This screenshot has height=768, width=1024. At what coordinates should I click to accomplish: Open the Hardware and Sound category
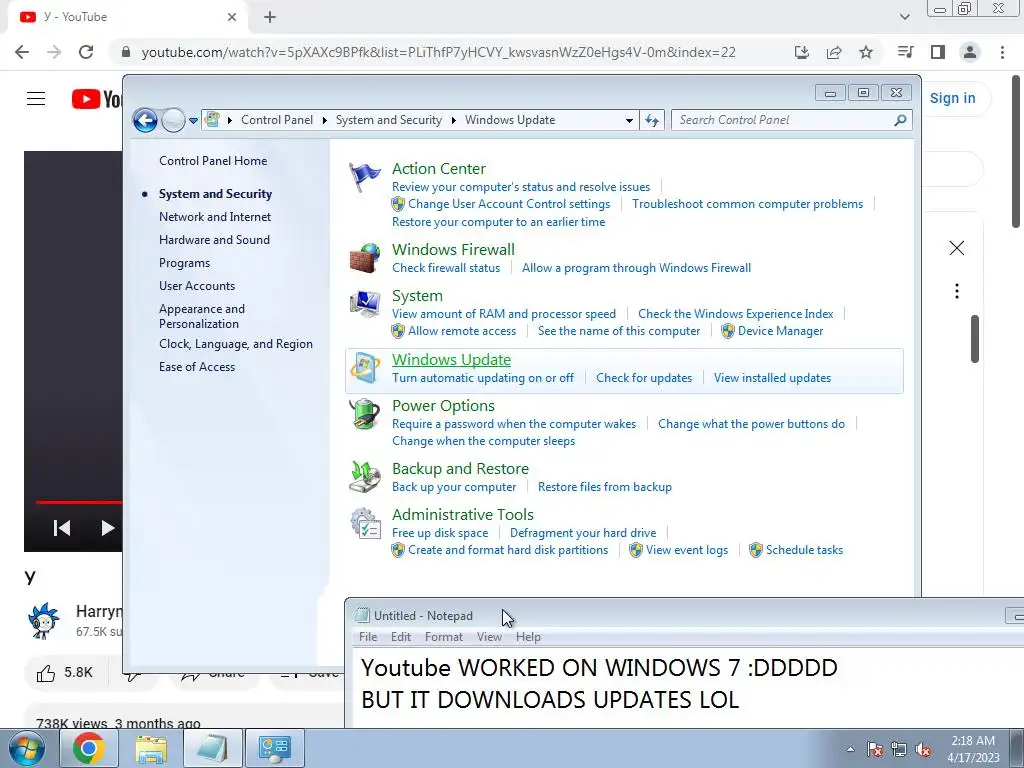pyautogui.click(x=214, y=240)
